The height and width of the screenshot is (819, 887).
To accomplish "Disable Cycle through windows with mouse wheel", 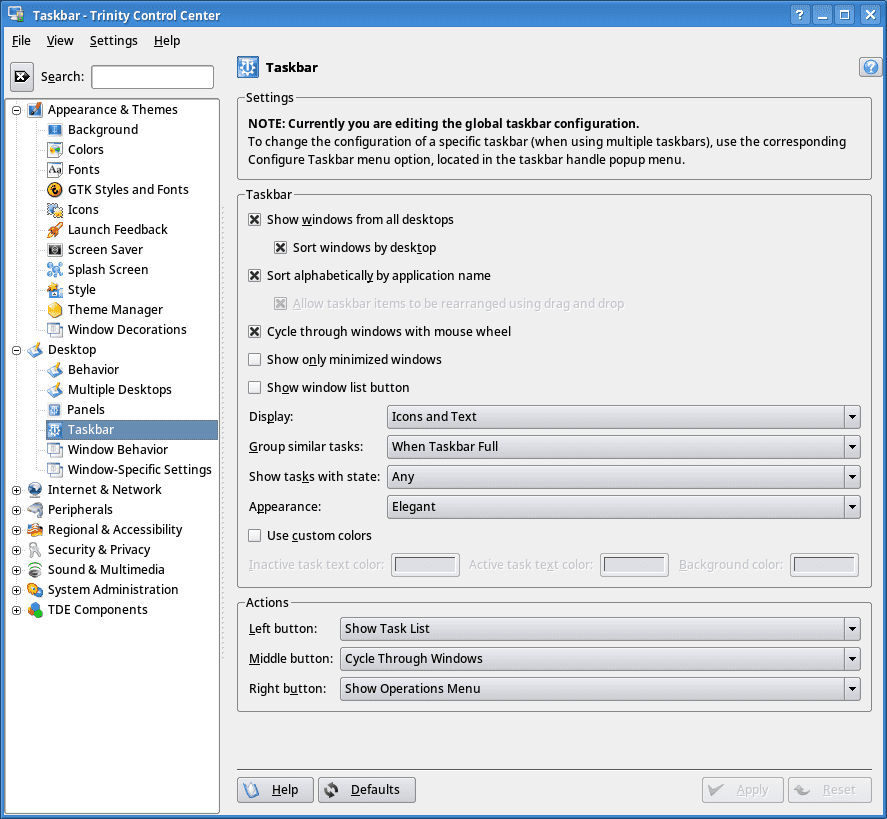I will pos(255,331).
